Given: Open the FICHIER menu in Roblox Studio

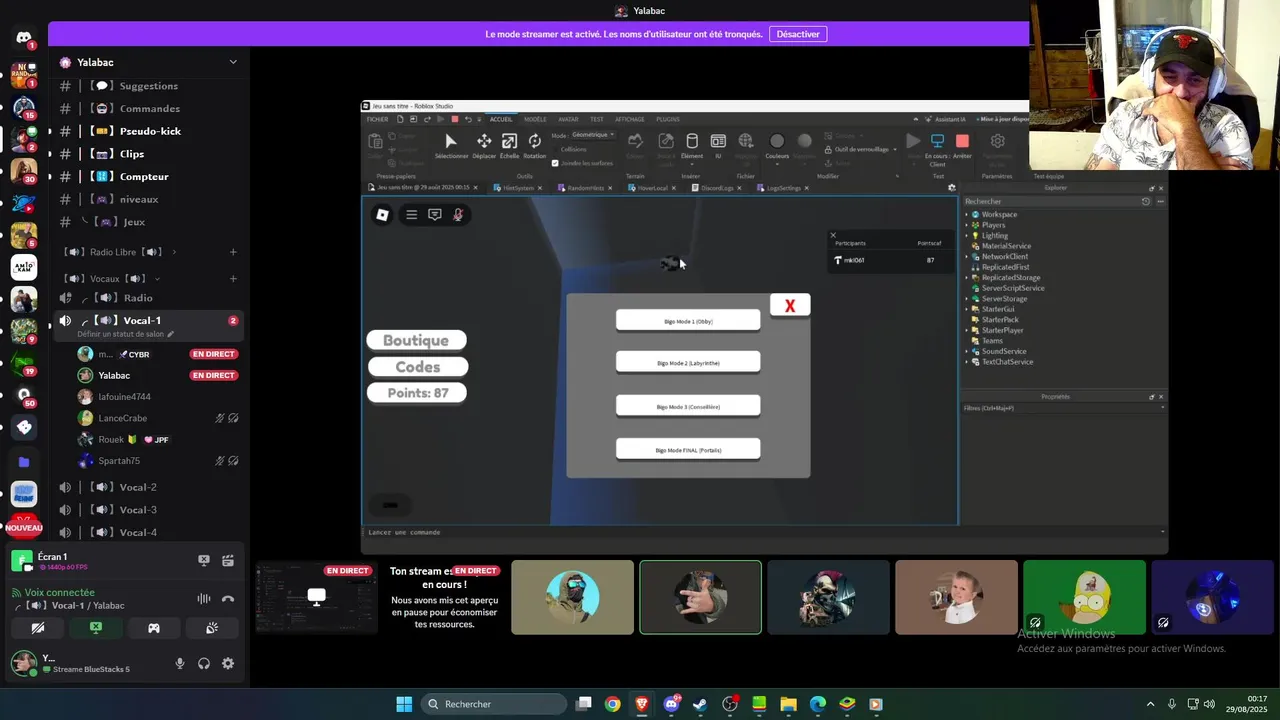Looking at the screenshot, I should point(377,119).
